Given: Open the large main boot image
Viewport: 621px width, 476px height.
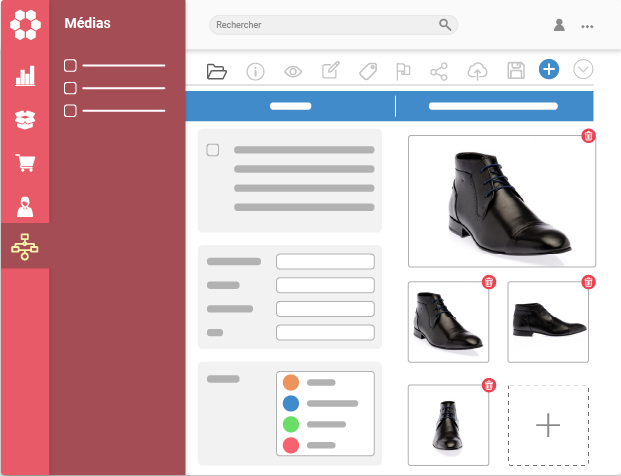Looking at the screenshot, I should [x=502, y=202].
